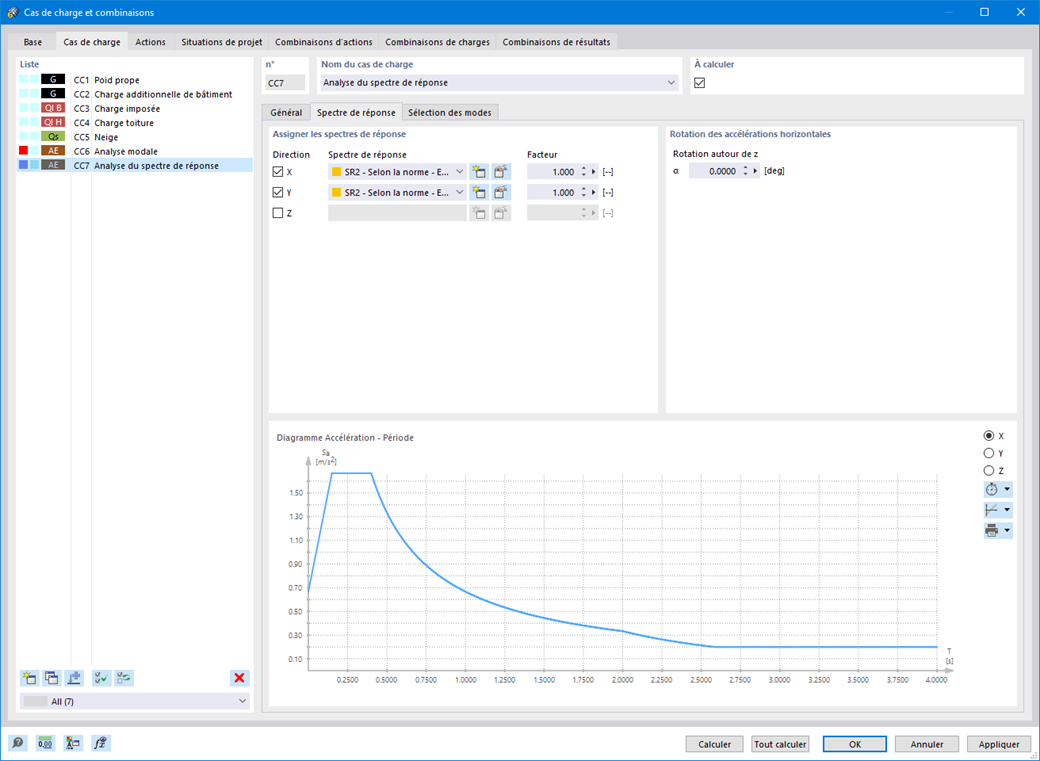The image size is (1040, 761).
Task: Click the printer icon beside the diagram
Action: 992,531
